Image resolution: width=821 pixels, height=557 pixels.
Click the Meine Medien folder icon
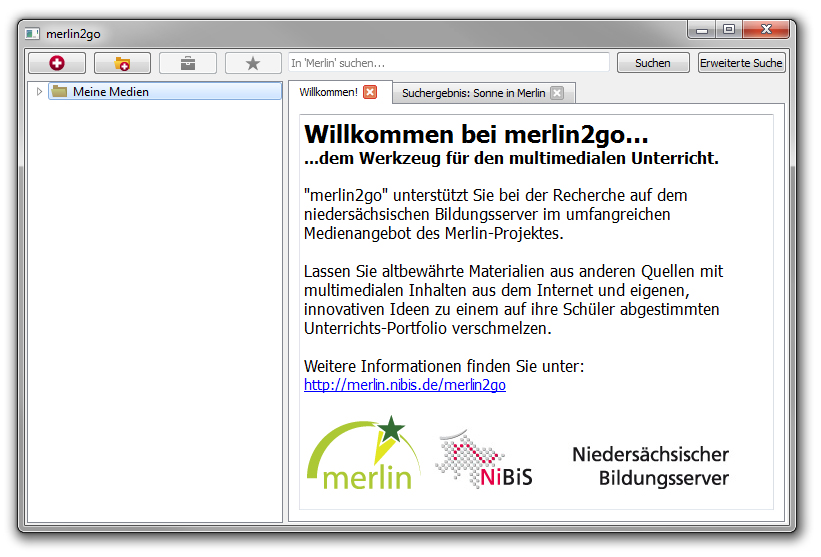60,92
